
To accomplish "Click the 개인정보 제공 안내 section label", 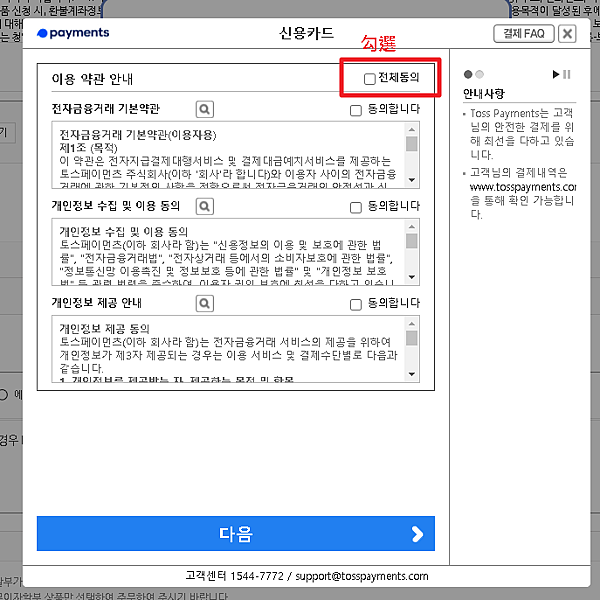I will pyautogui.click(x=96, y=303).
